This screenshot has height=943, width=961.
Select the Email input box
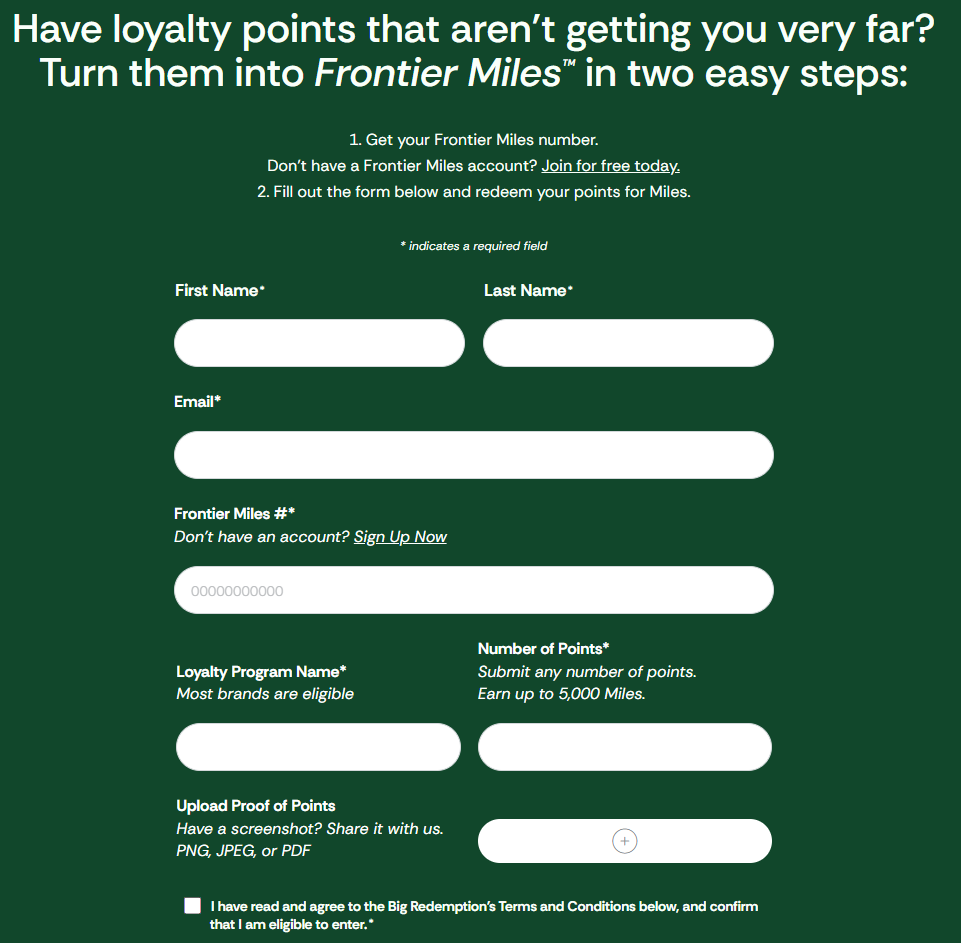tap(473, 455)
